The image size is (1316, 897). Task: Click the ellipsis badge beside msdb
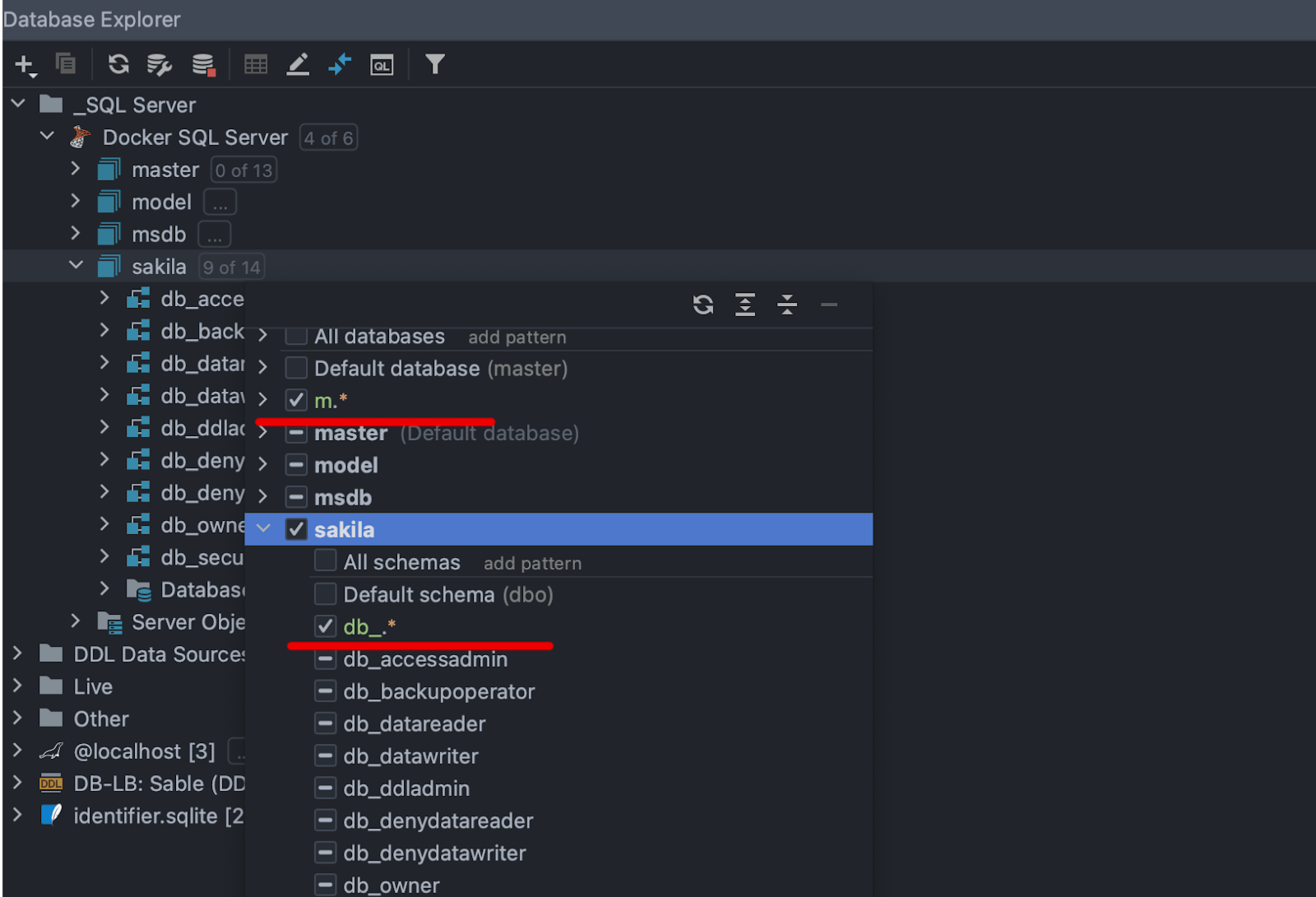[215, 235]
